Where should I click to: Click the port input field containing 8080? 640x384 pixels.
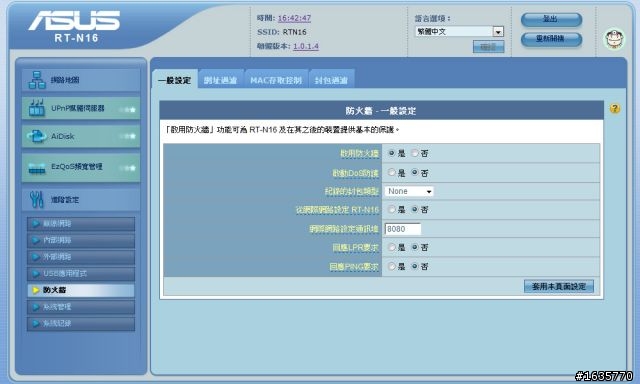click(x=403, y=229)
